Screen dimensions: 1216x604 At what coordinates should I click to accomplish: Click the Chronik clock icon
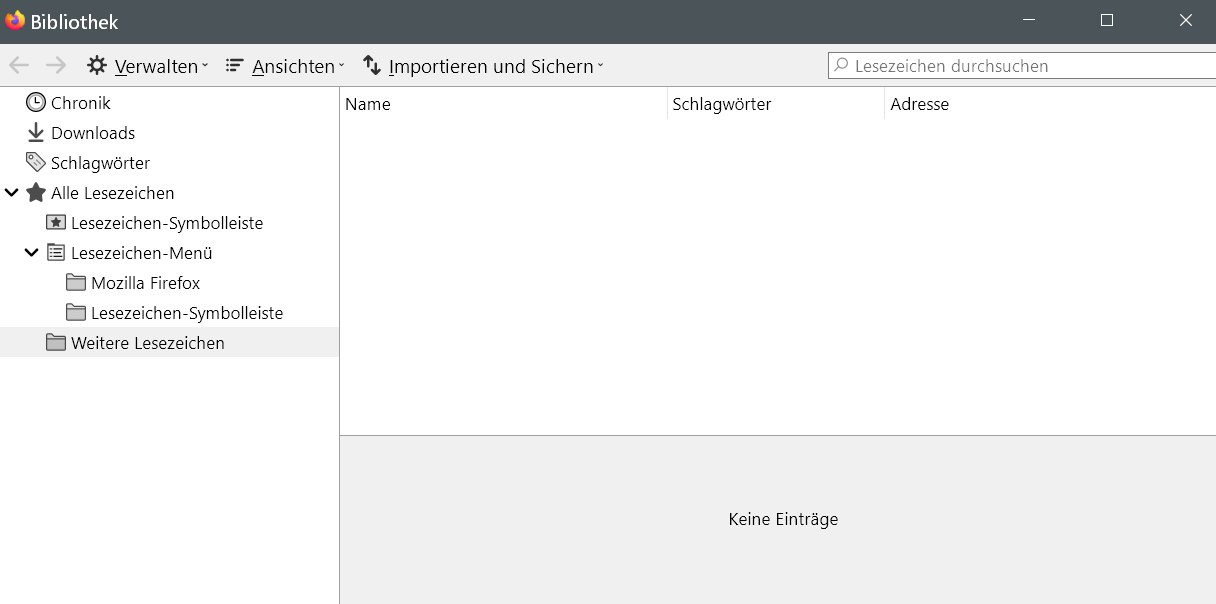click(36, 103)
